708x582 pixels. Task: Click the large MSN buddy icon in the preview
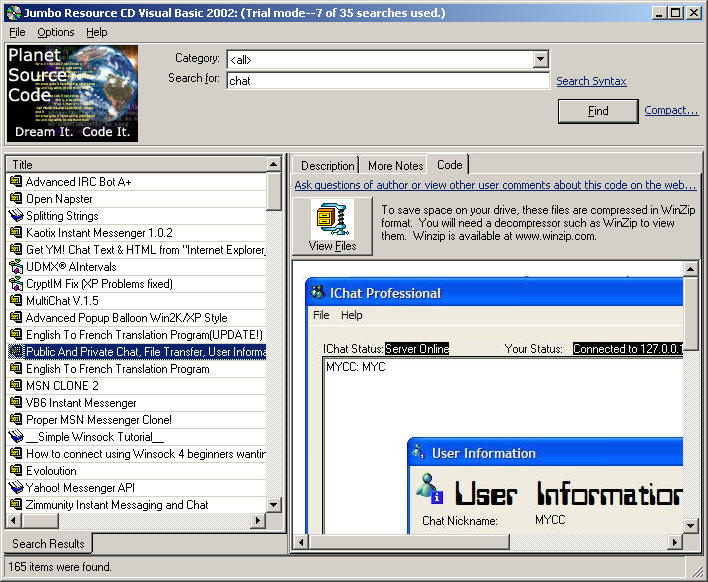click(428, 489)
